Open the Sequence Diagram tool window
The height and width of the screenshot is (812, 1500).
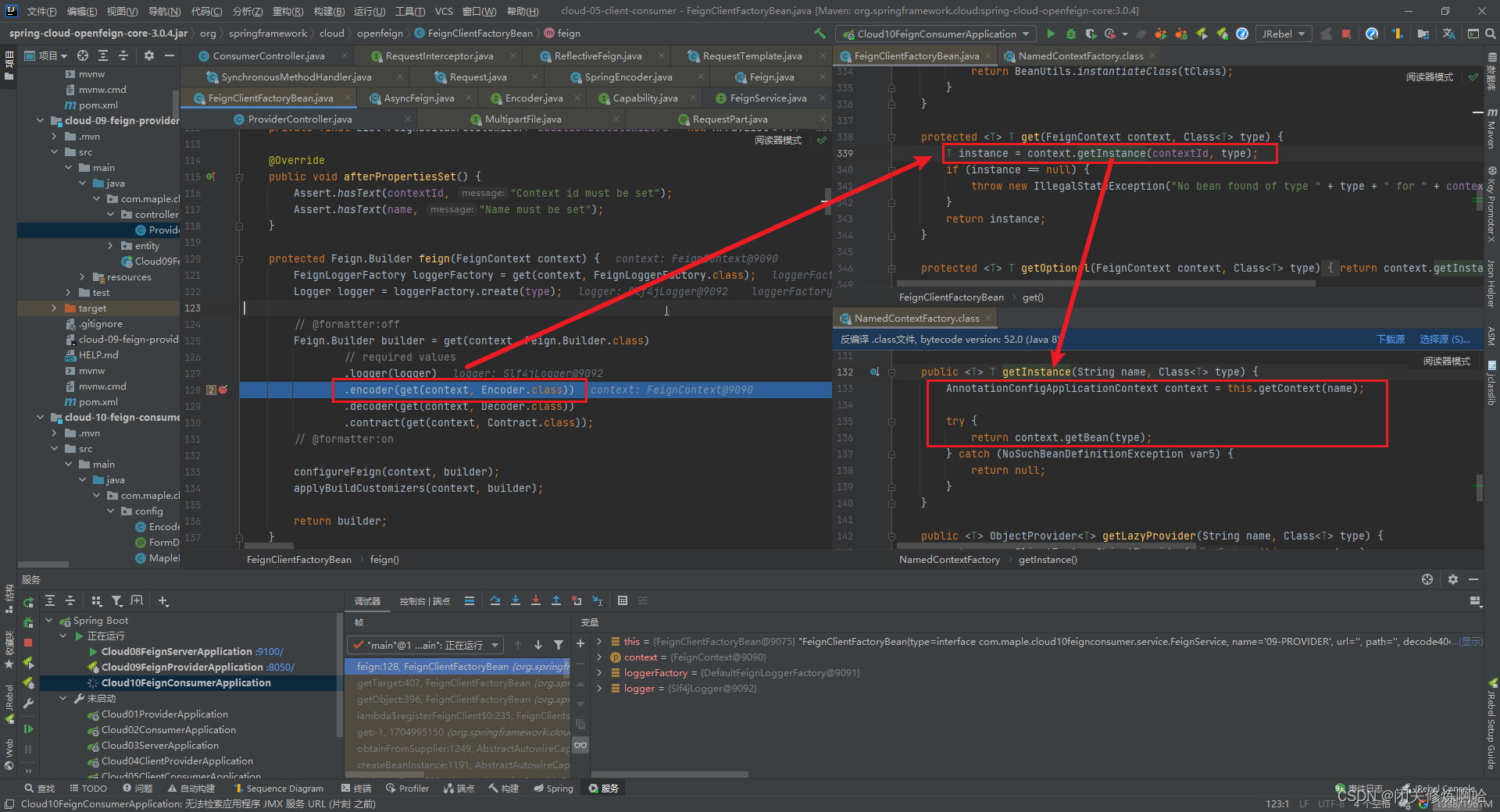pyautogui.click(x=279, y=789)
